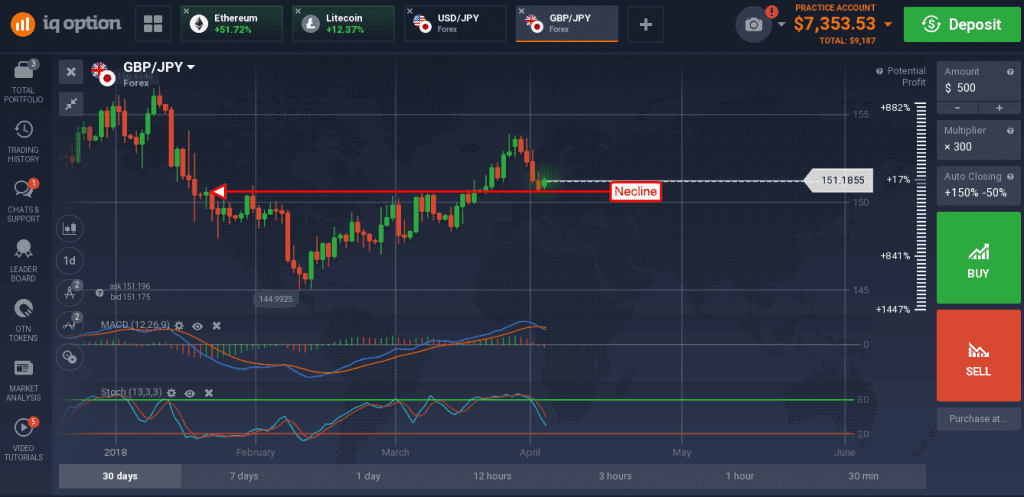Switch to the Ethereum tab
This screenshot has width=1024, height=497.
(232, 24)
